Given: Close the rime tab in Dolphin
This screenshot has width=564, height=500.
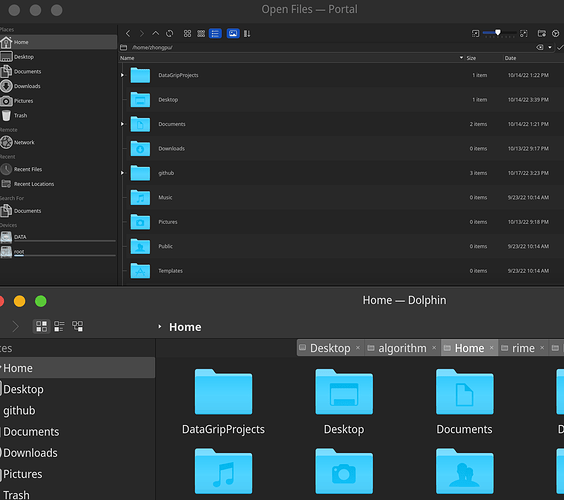Looking at the screenshot, I should [x=542, y=347].
